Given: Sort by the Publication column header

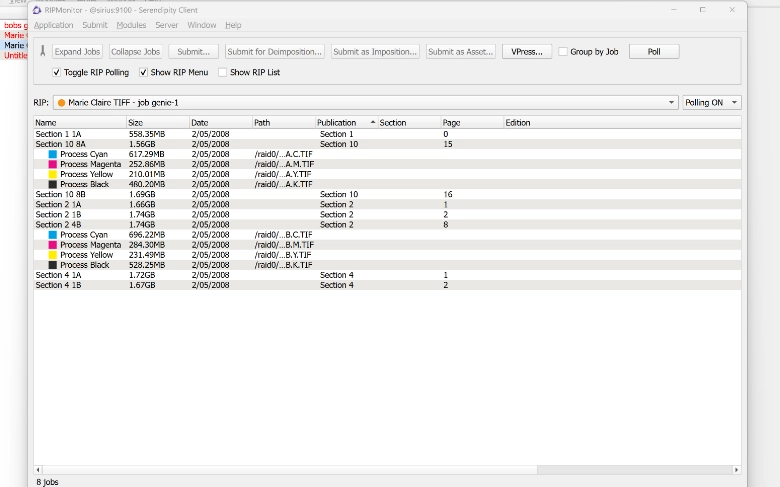Looking at the screenshot, I should 338,123.
